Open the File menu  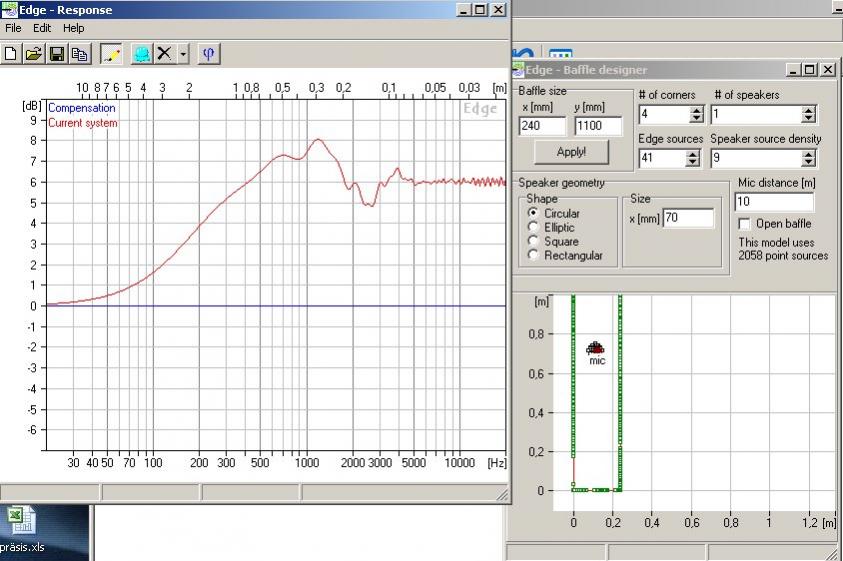click(x=13, y=28)
